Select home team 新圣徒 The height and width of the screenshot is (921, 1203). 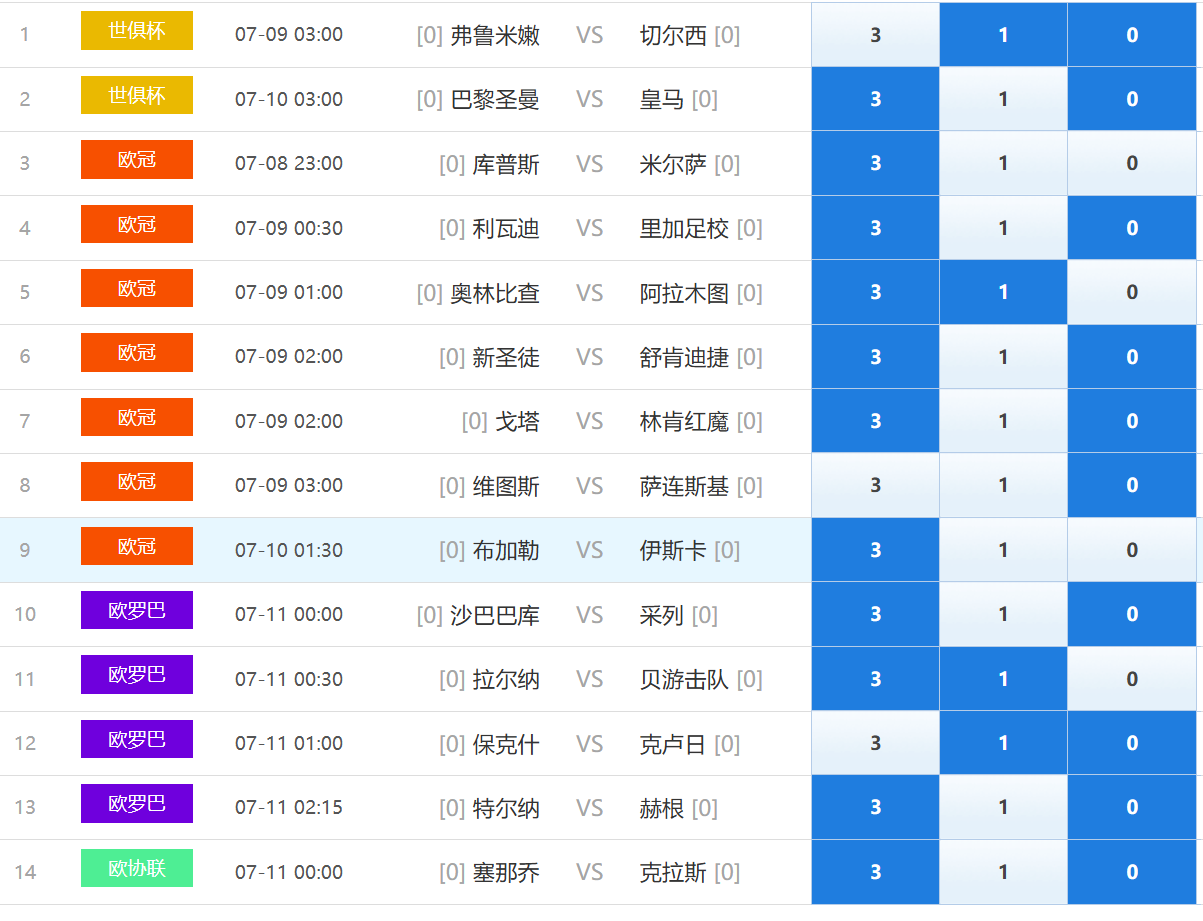[x=506, y=357]
